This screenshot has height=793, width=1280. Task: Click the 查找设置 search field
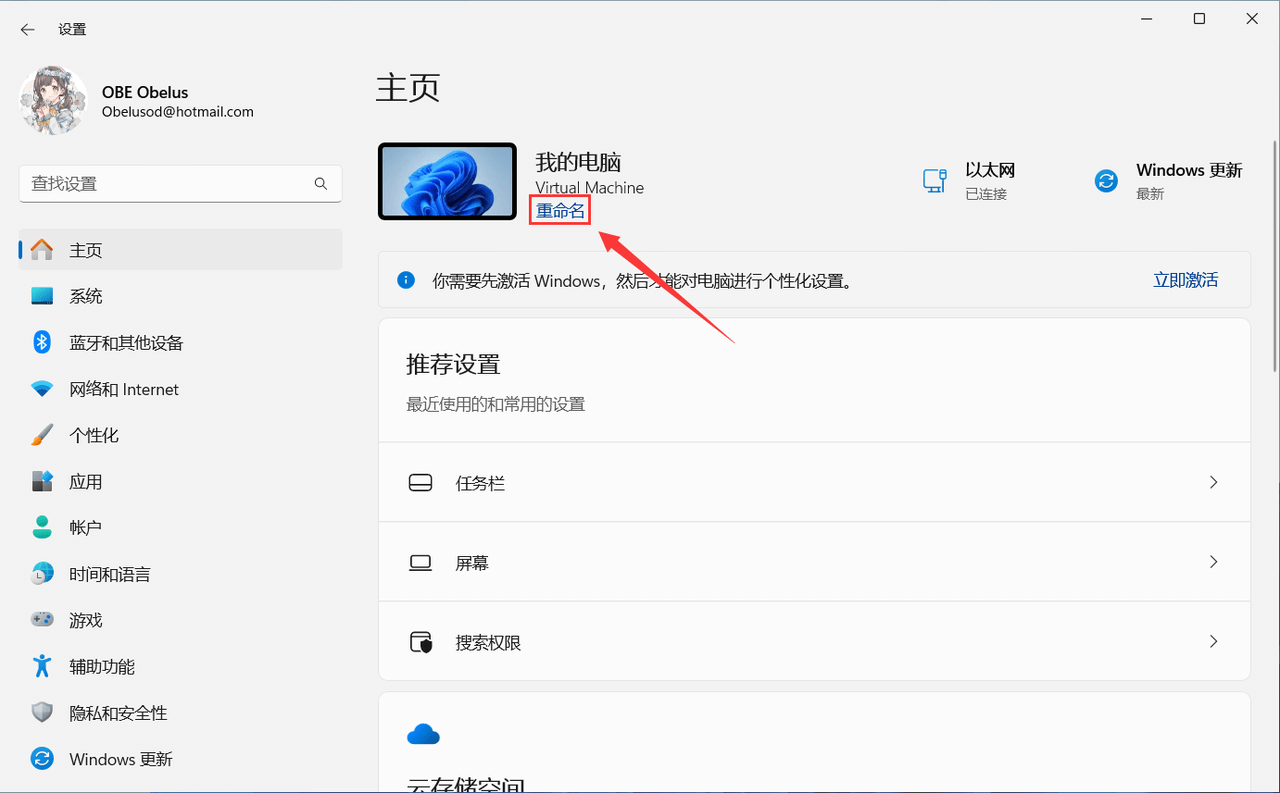[165, 184]
